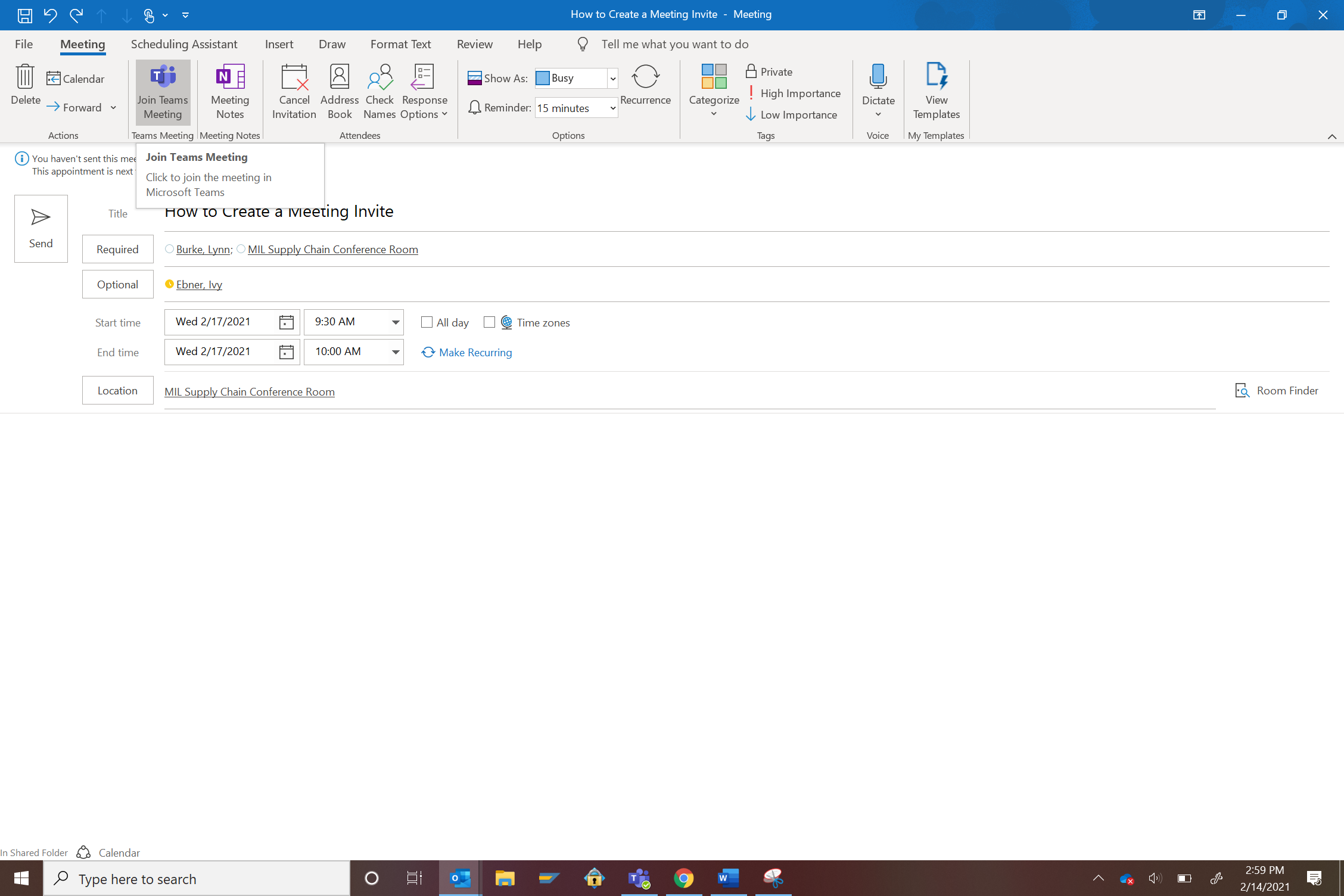Viewport: 1344px width, 896px height.
Task: Click Send to deliver the invite
Action: (x=41, y=228)
